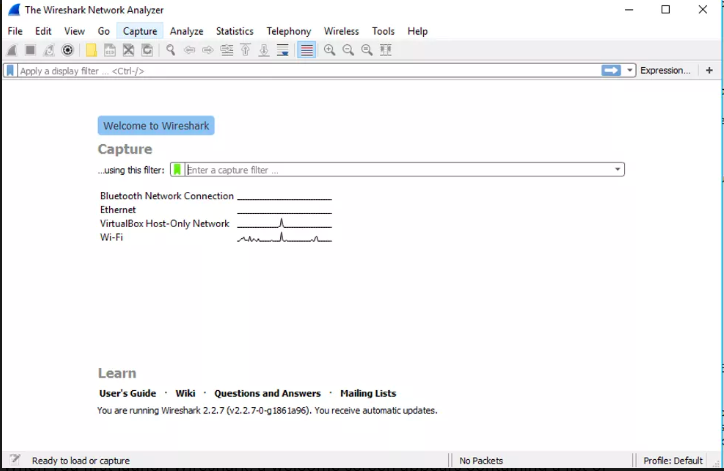Image resolution: width=724 pixels, height=471 pixels.
Task: Click the Start capturing packets shark fin icon
Action: [x=12, y=50]
